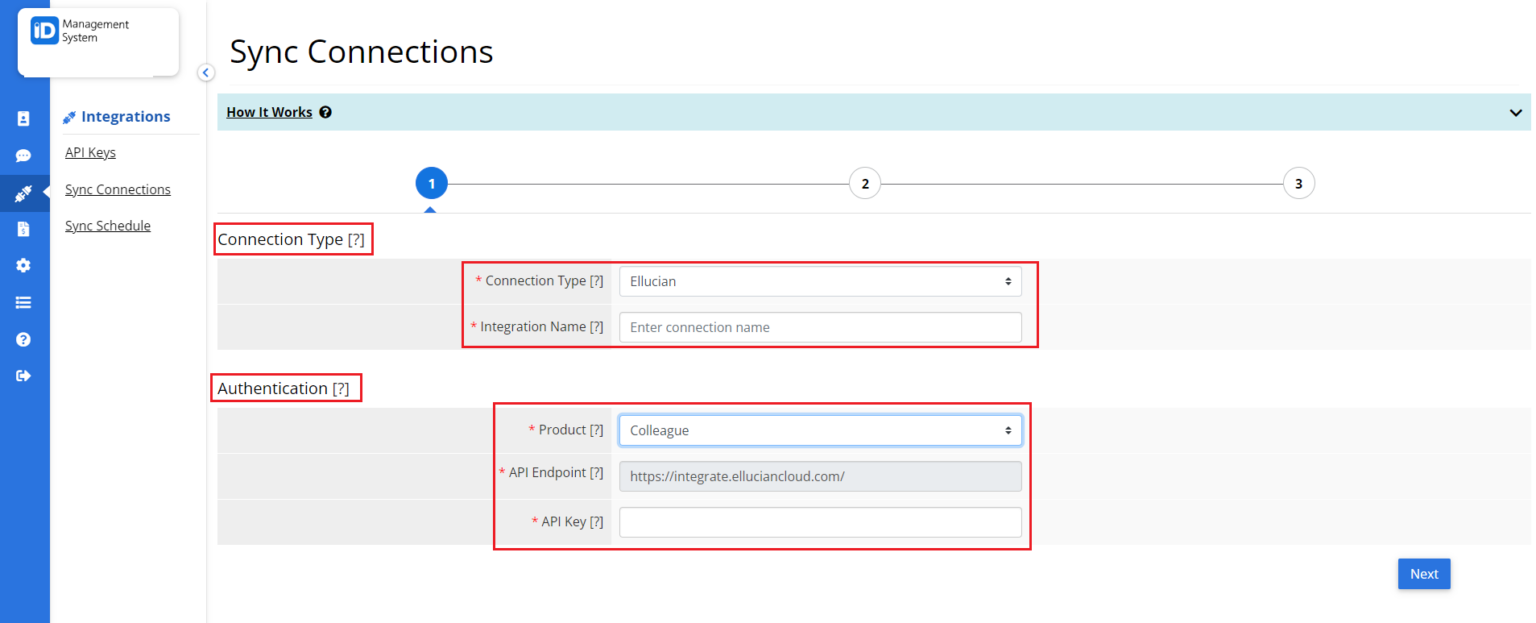Select the Integrations plug icon in sidebar
This screenshot has height=623, width=1536.
click(24, 192)
